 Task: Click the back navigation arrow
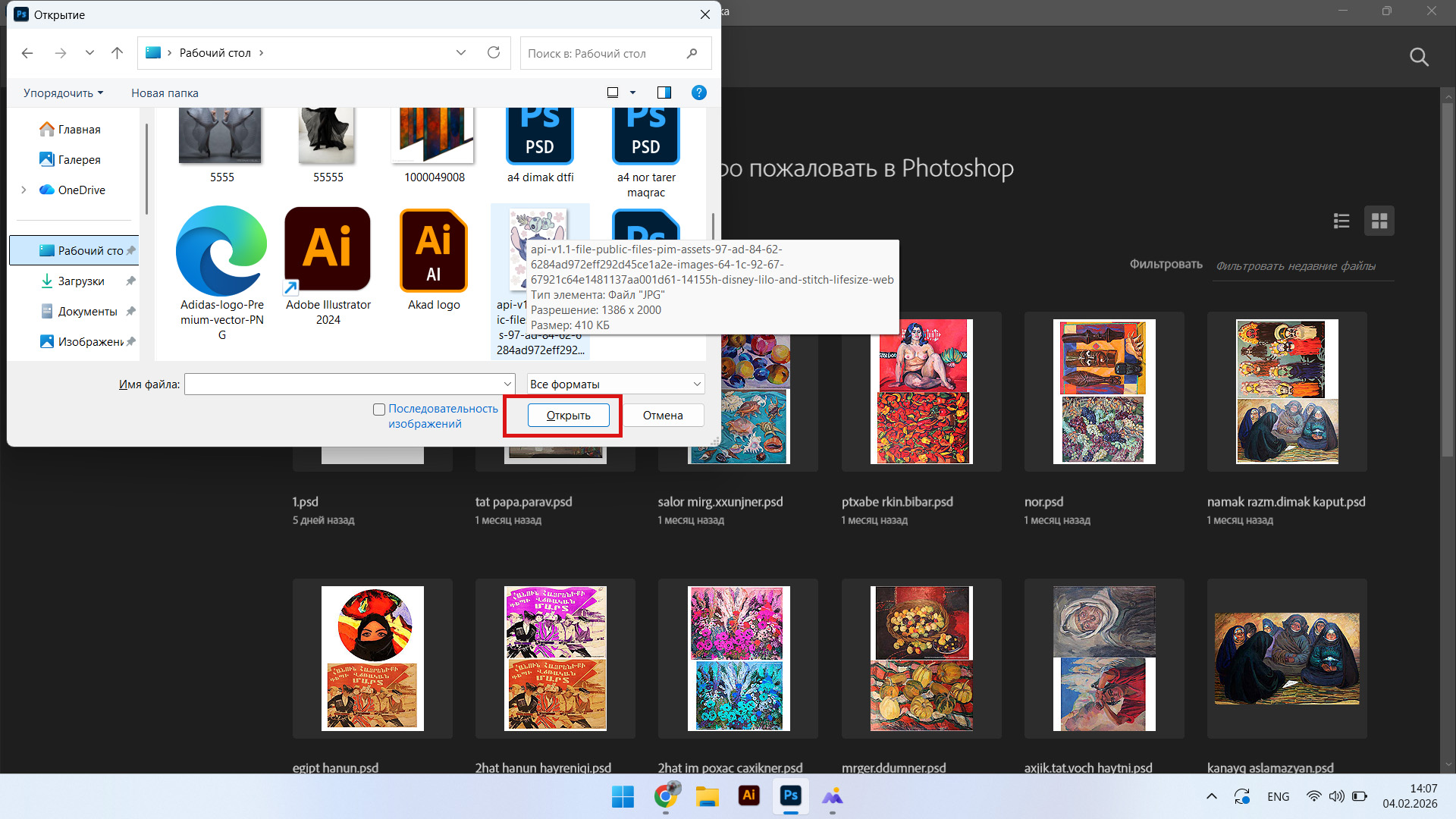27,52
